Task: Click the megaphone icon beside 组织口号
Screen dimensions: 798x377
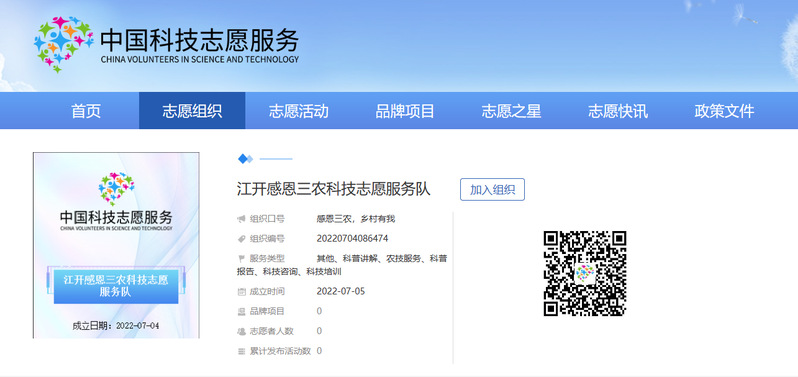Action: tap(241, 219)
